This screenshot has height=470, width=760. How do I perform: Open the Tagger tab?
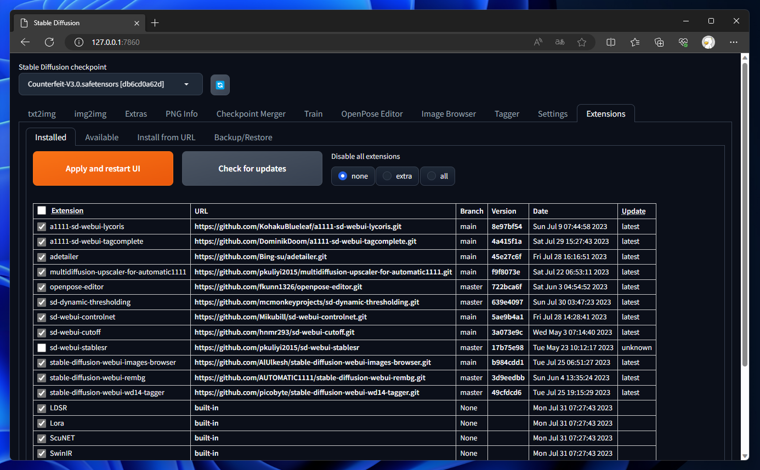coord(507,114)
